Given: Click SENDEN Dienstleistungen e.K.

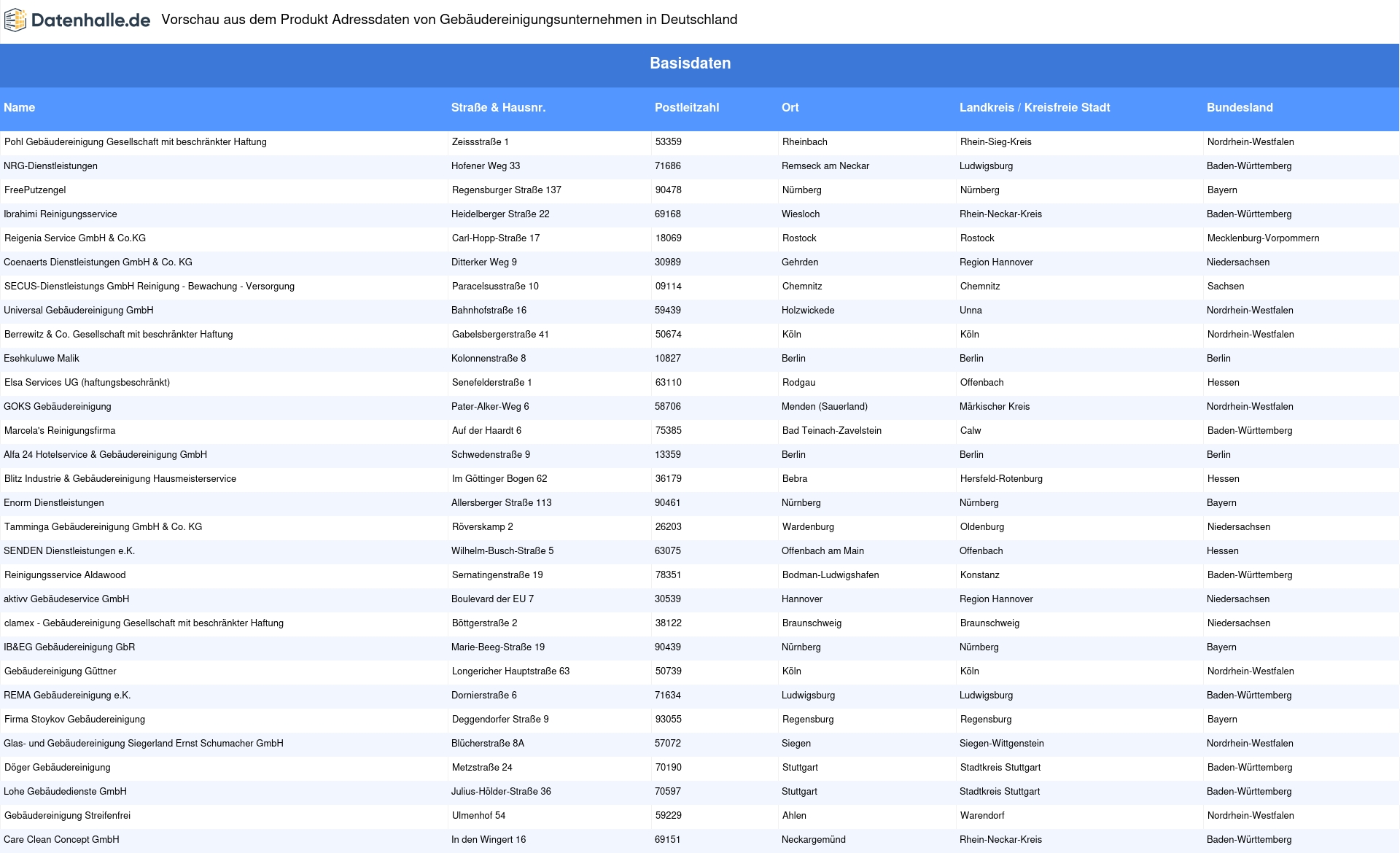Looking at the screenshot, I should (69, 551).
